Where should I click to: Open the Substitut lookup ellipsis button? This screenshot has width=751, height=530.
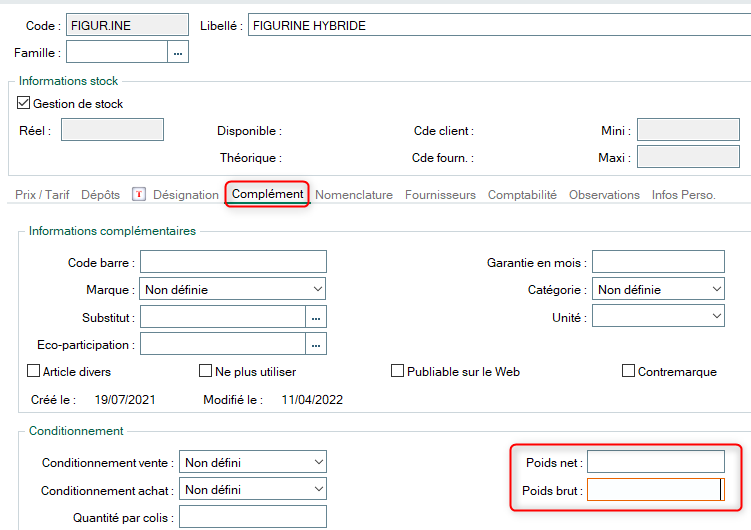(316, 317)
